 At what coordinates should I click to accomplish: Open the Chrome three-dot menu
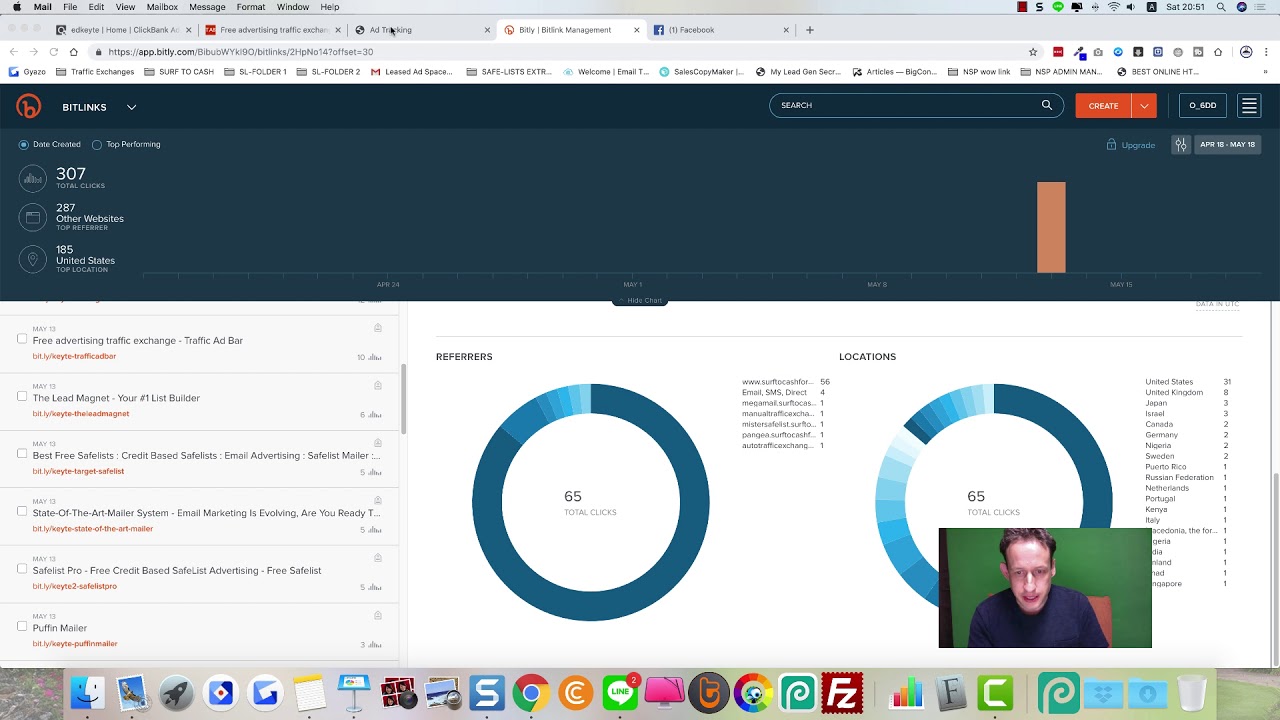pos(1265,52)
